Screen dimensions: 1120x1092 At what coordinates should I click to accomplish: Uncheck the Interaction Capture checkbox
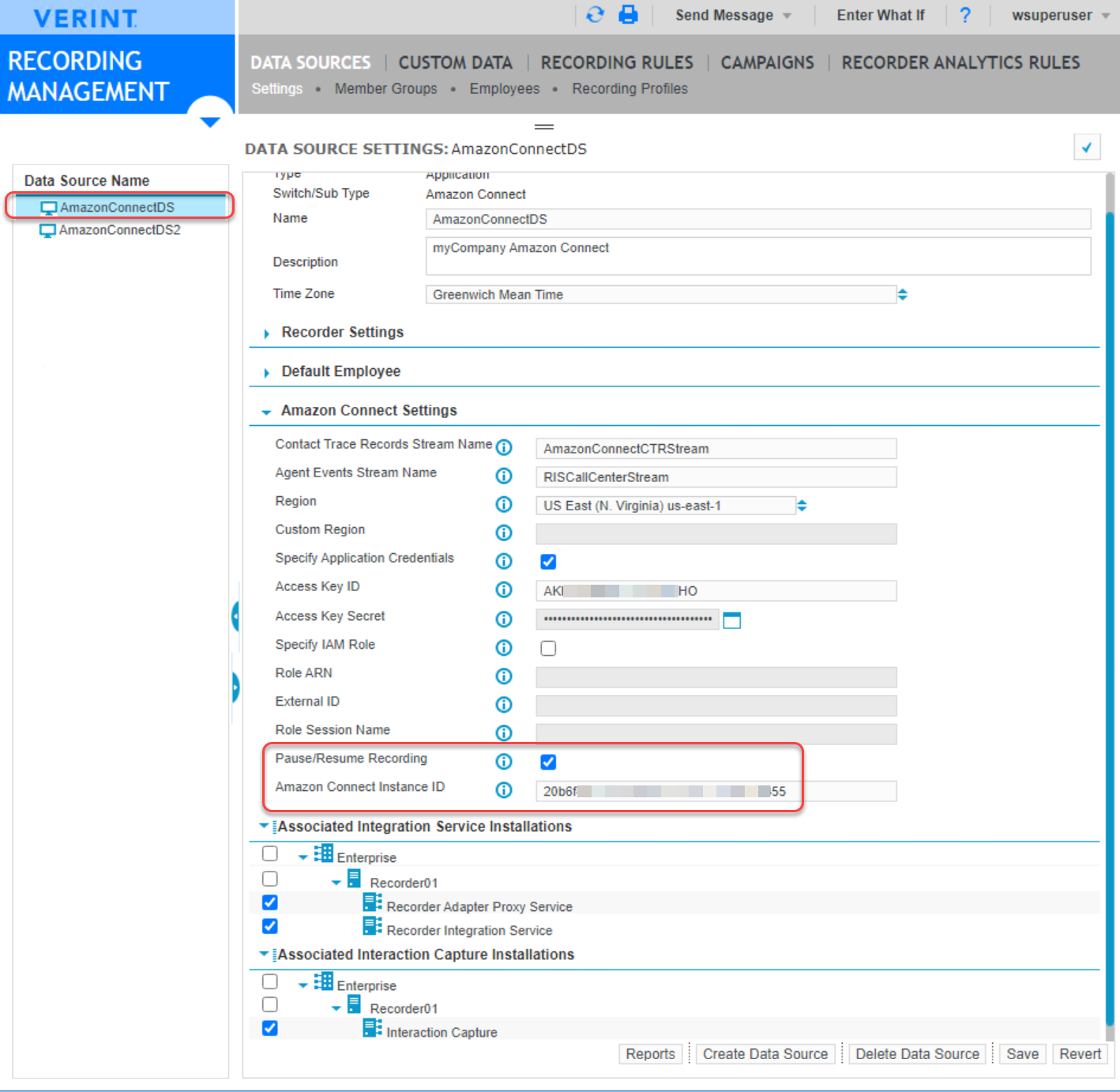(270, 1028)
